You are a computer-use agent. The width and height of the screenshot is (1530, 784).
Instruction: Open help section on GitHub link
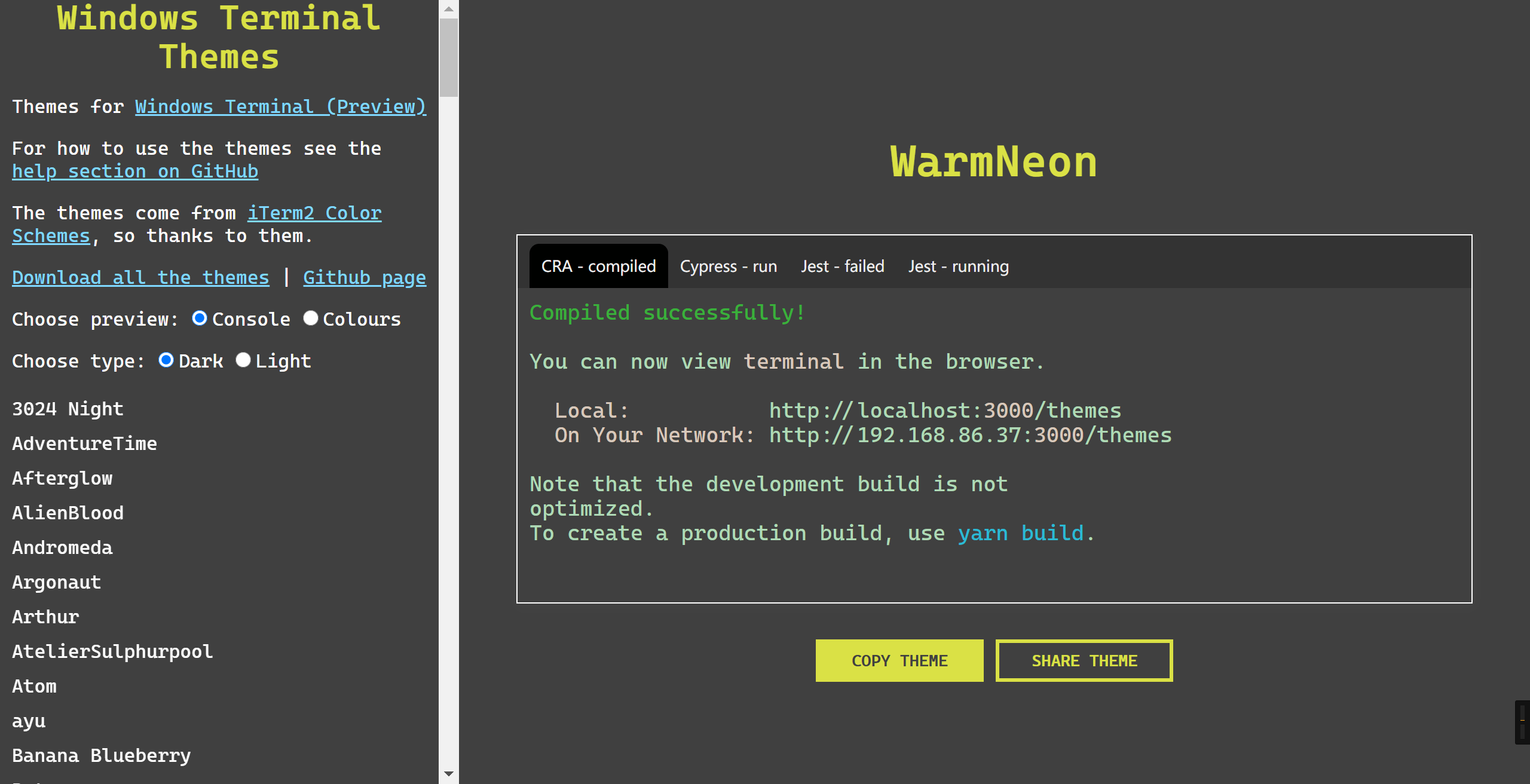(x=135, y=171)
